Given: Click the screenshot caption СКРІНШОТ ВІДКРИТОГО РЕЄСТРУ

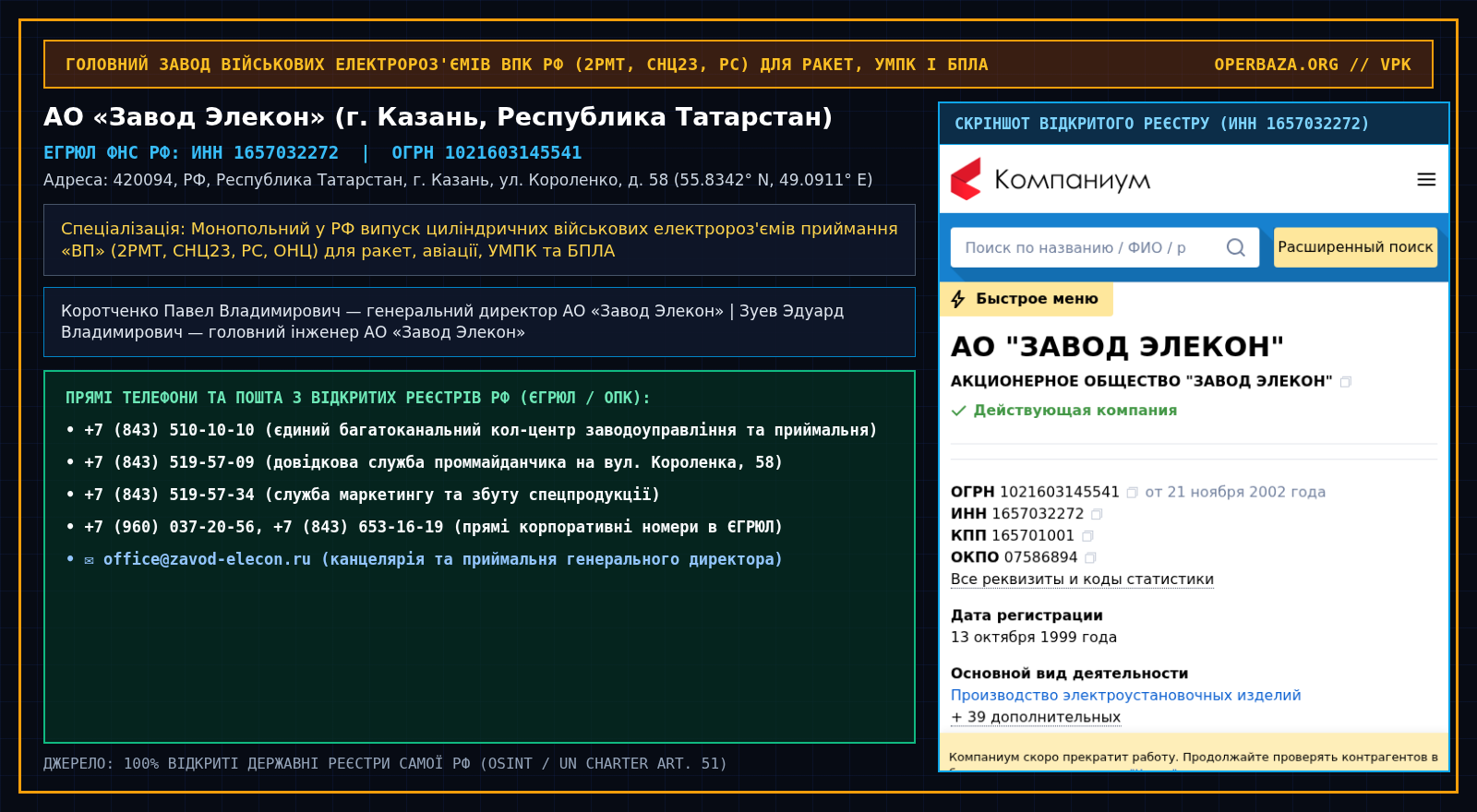Looking at the screenshot, I should [x=1161, y=124].
